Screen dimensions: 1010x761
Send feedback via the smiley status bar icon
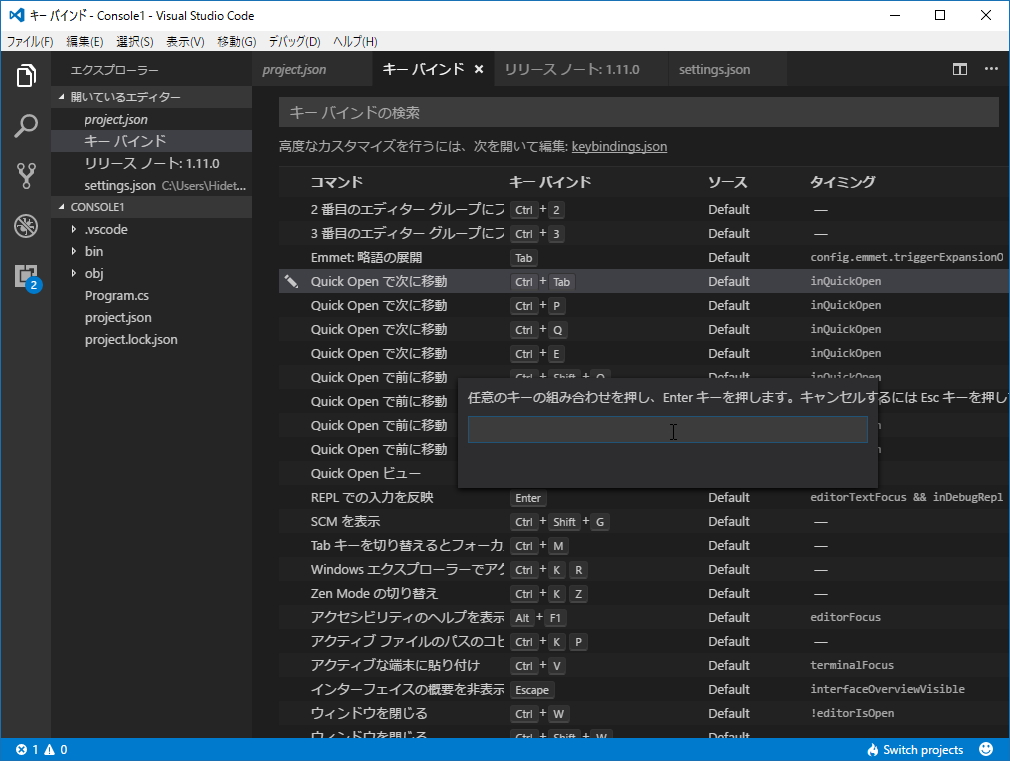986,748
